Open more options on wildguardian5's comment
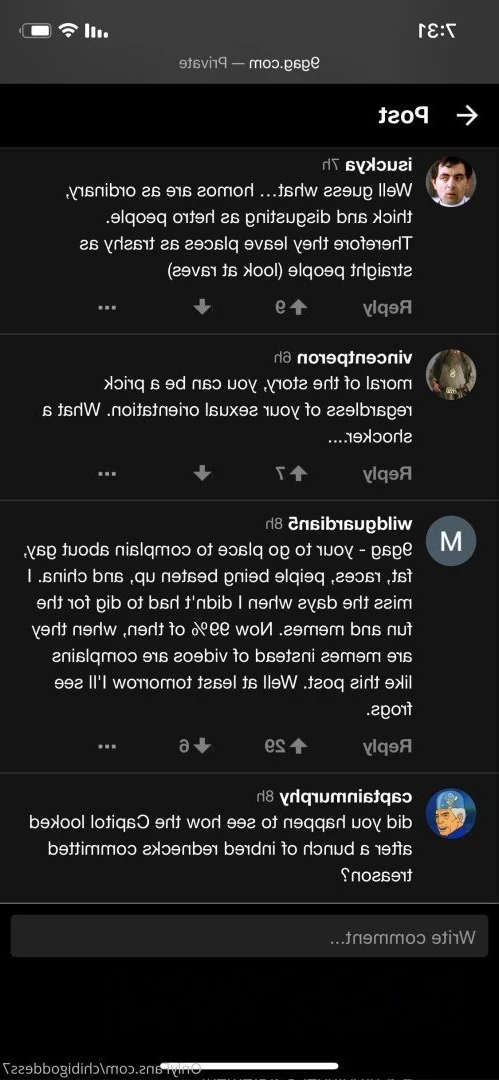The image size is (499, 1080). click(x=106, y=746)
